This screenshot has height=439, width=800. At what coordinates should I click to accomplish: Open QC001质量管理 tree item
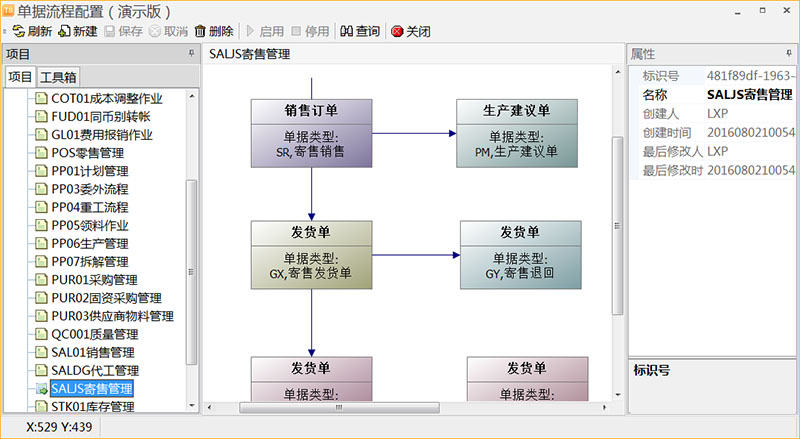[94, 334]
